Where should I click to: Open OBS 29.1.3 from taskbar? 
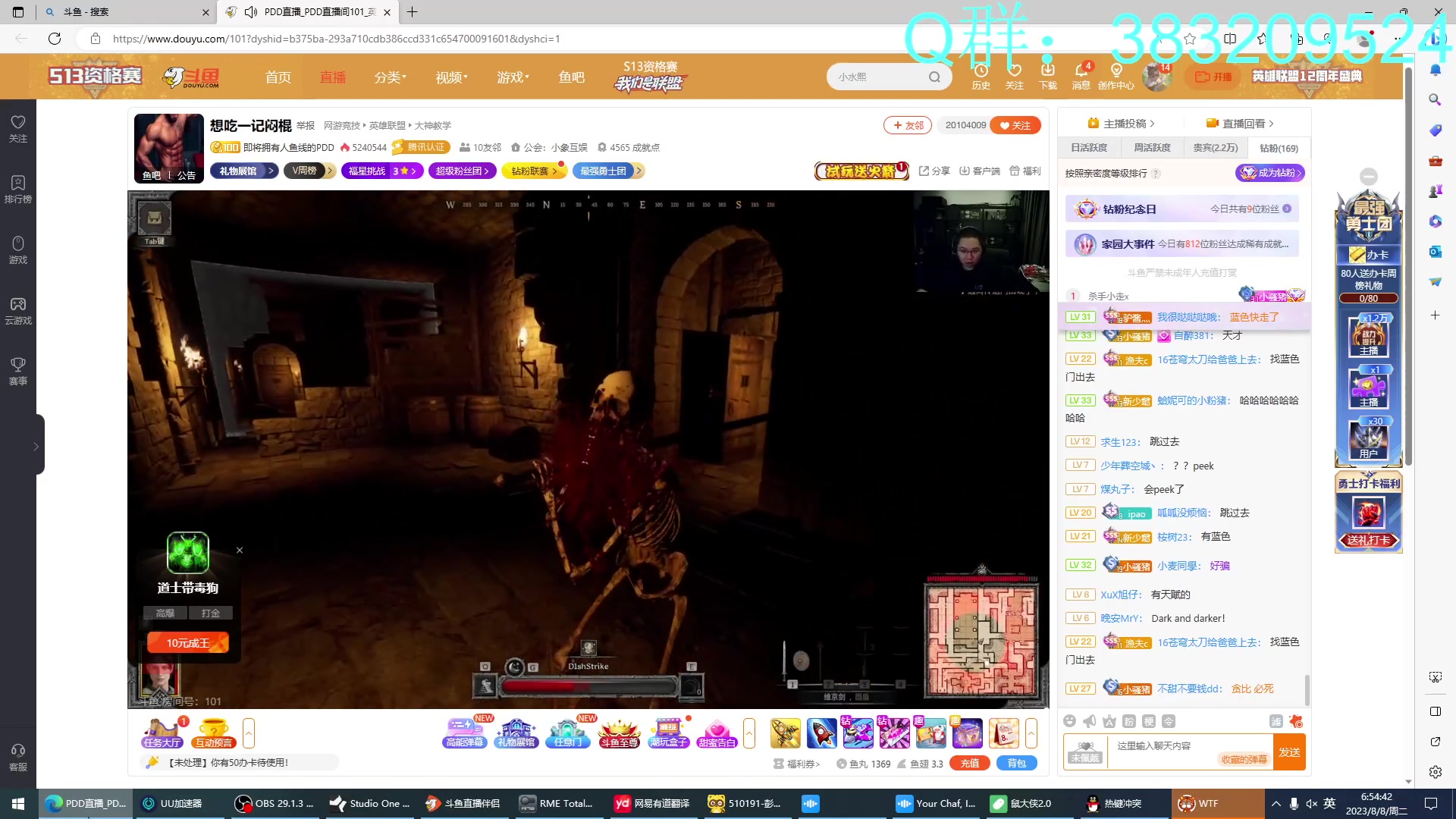pos(274,803)
